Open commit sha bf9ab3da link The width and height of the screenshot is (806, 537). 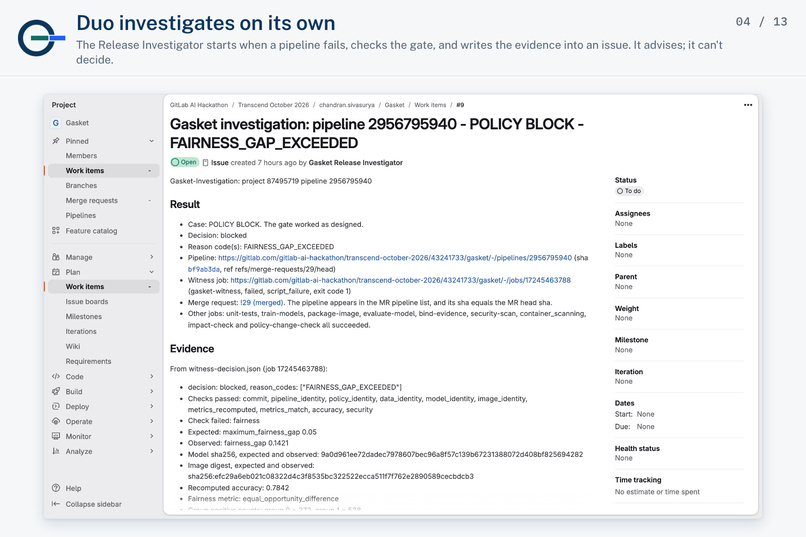[x=204, y=269]
